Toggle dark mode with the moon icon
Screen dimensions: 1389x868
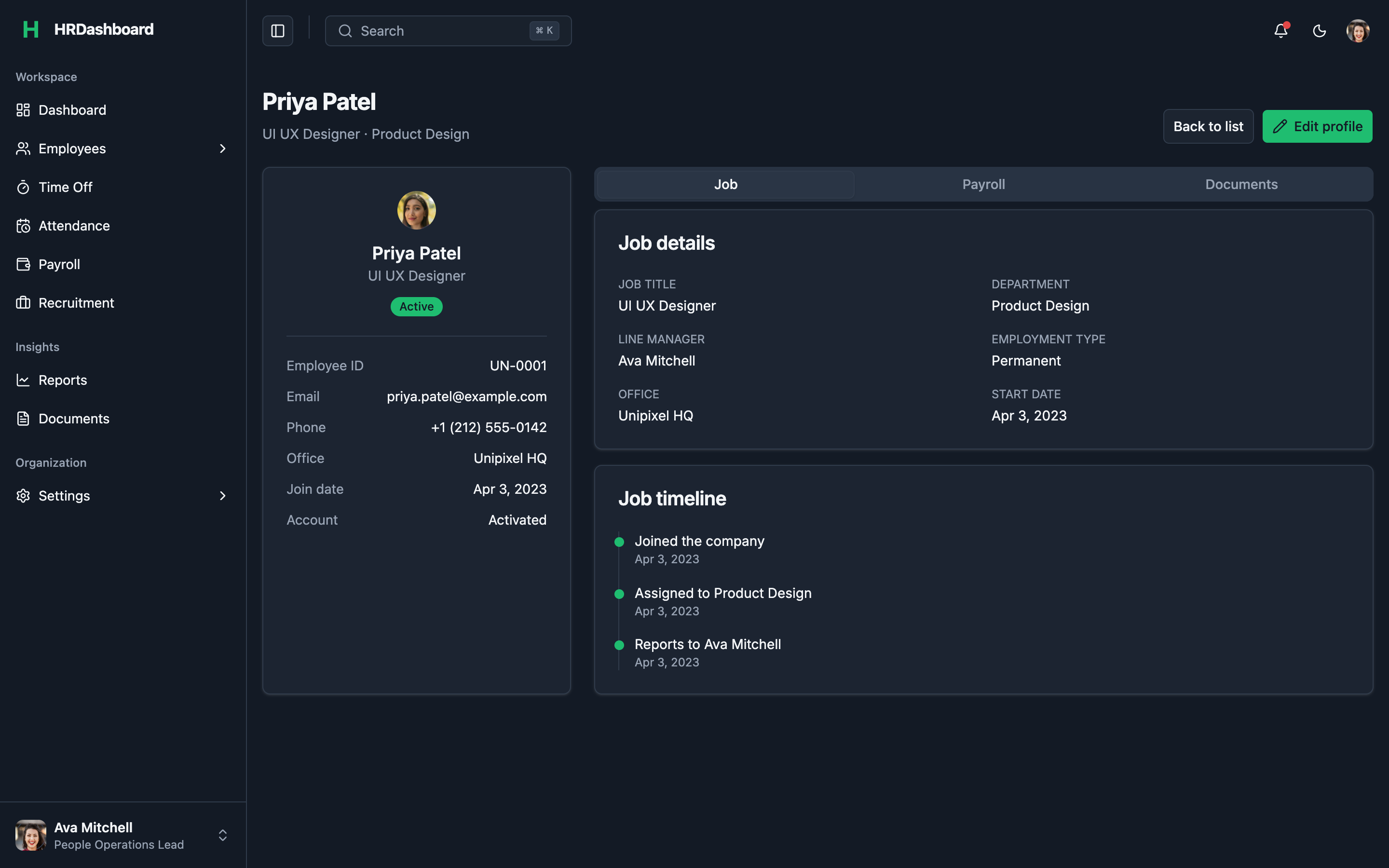pyautogui.click(x=1320, y=31)
